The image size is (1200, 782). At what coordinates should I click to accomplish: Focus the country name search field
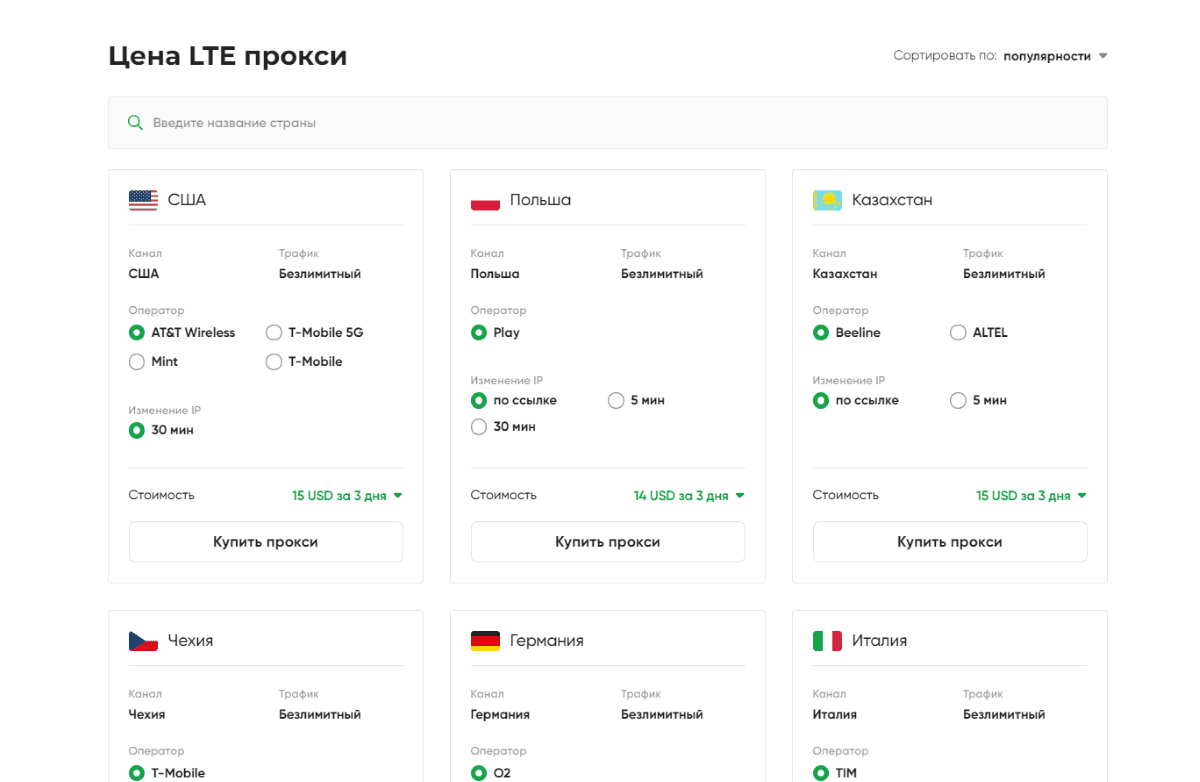point(608,123)
